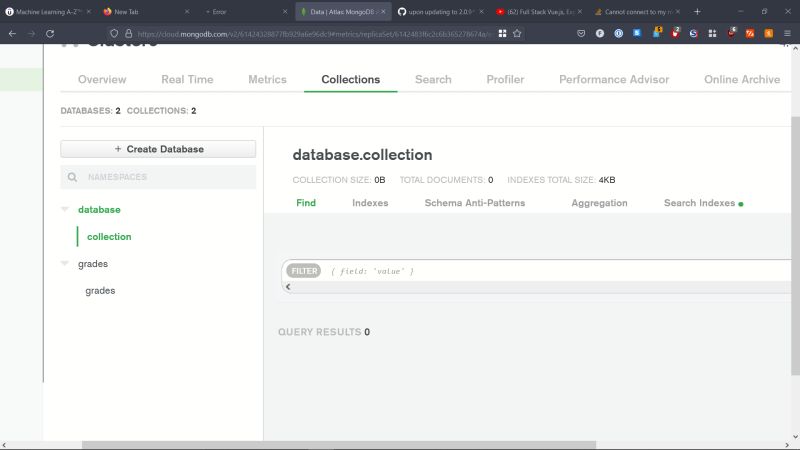800x450 pixels.
Task: Open the Pocket save icon
Action: click(x=581, y=34)
